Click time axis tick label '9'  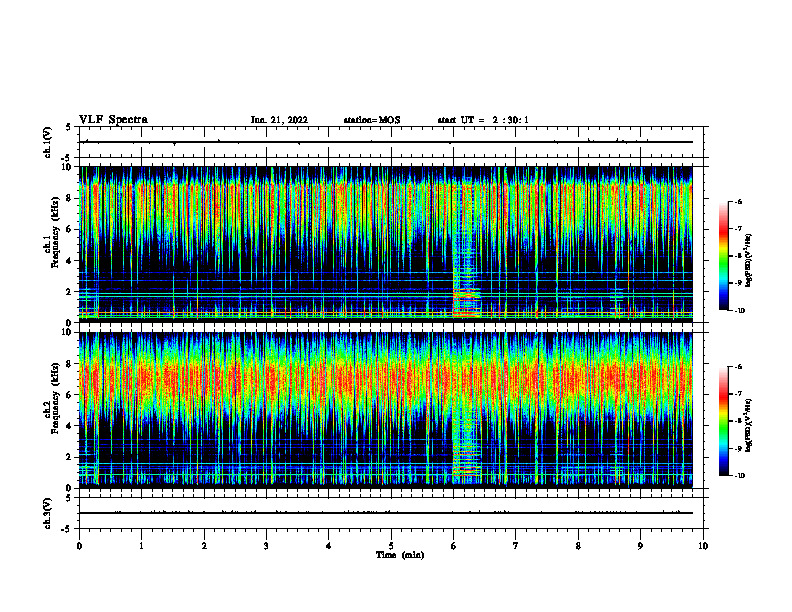coord(640,546)
